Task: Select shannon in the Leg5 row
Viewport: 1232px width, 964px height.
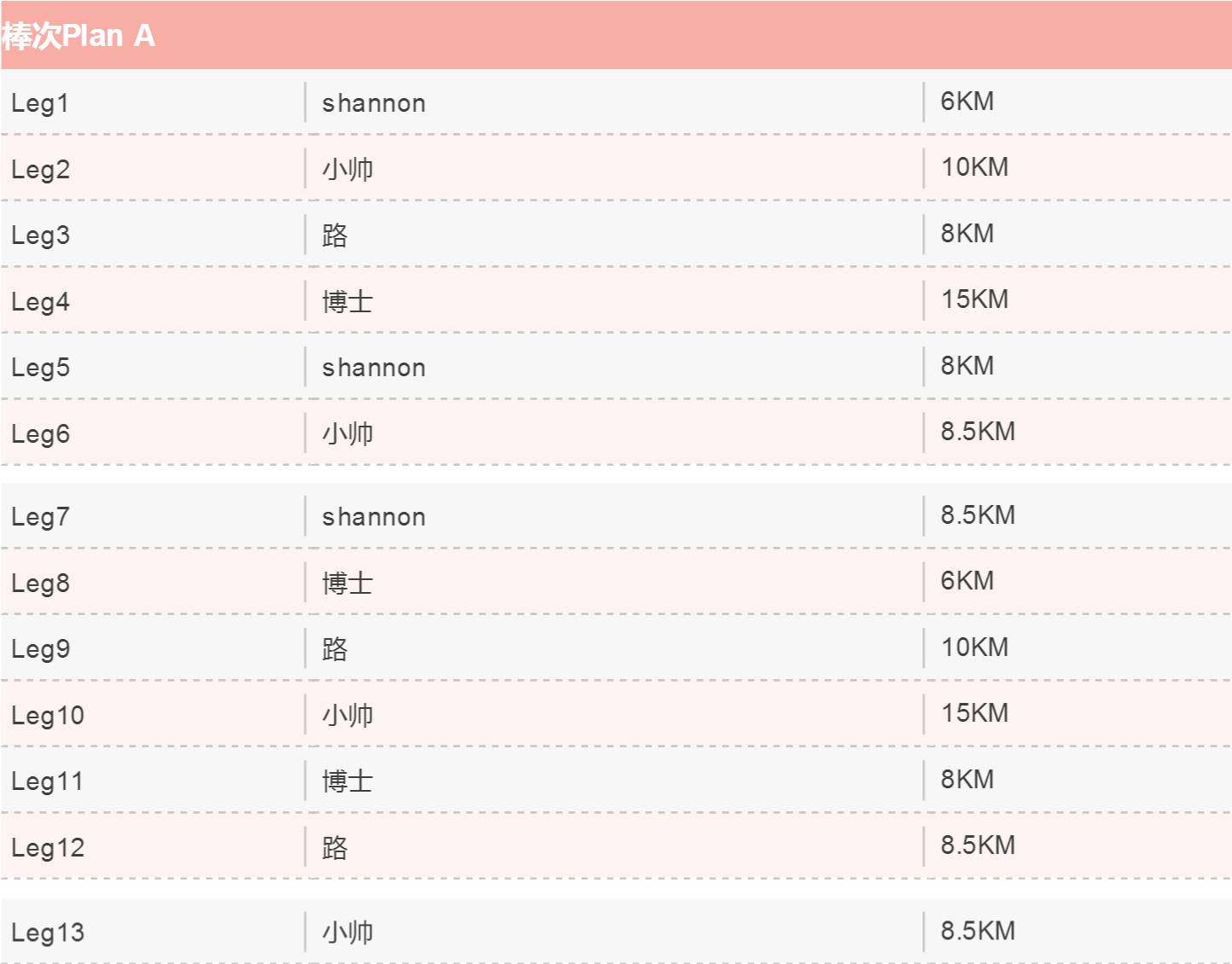Action: 374,368
